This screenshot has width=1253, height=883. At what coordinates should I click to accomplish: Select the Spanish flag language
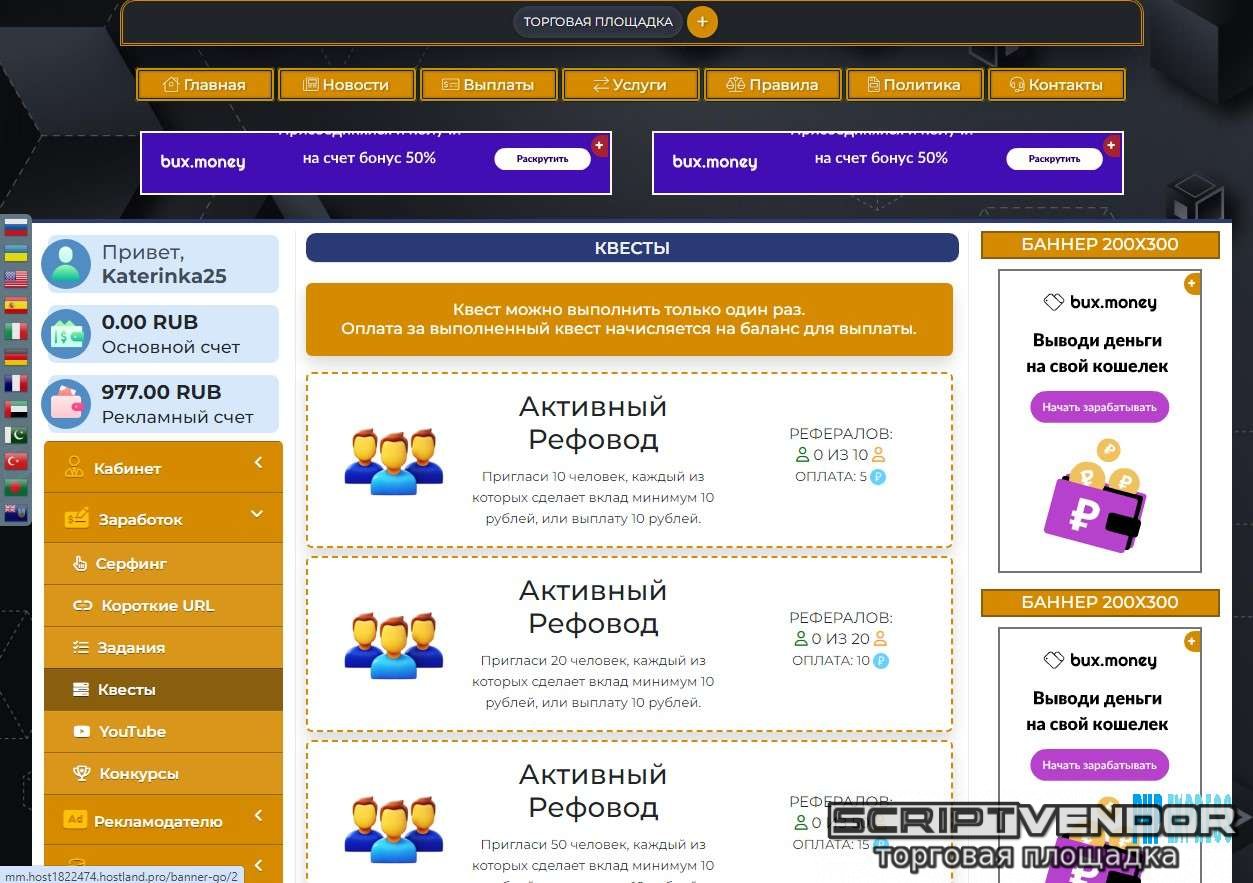pos(16,305)
